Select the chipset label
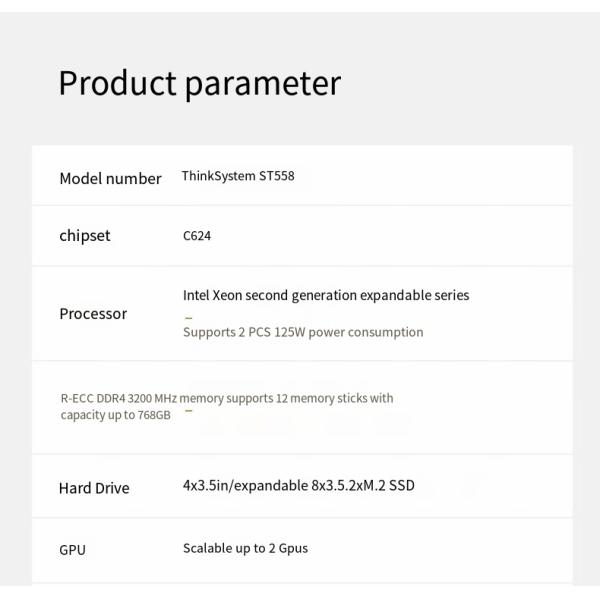This screenshot has height=600, width=600. pos(85,236)
